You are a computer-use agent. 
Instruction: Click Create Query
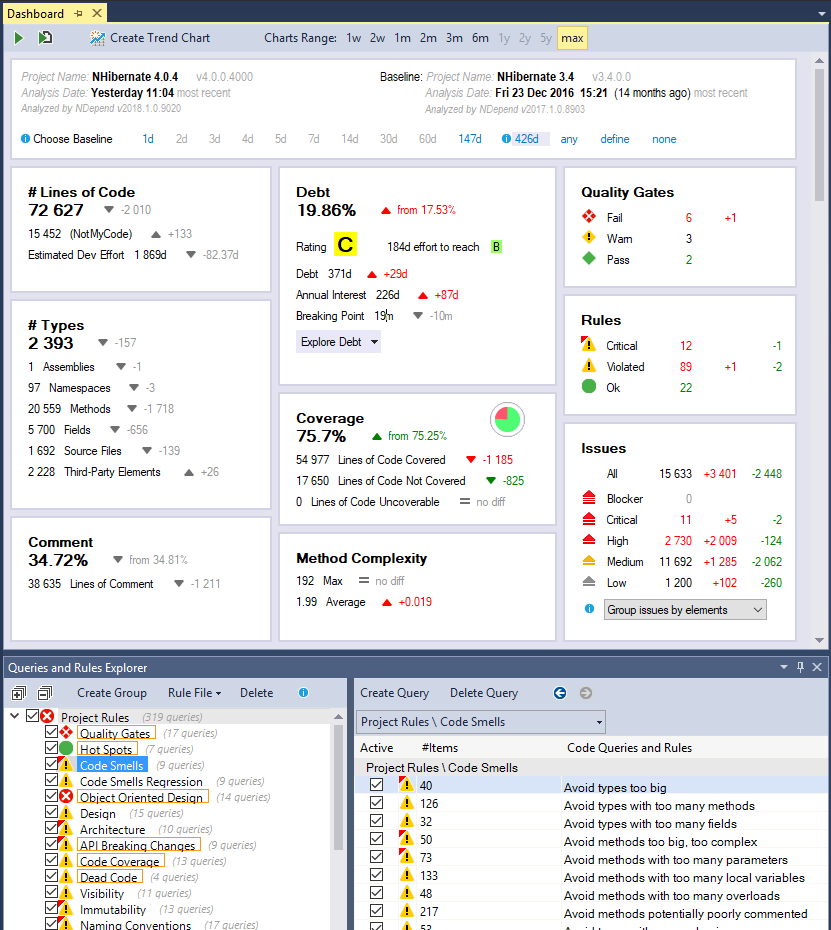[x=394, y=693]
